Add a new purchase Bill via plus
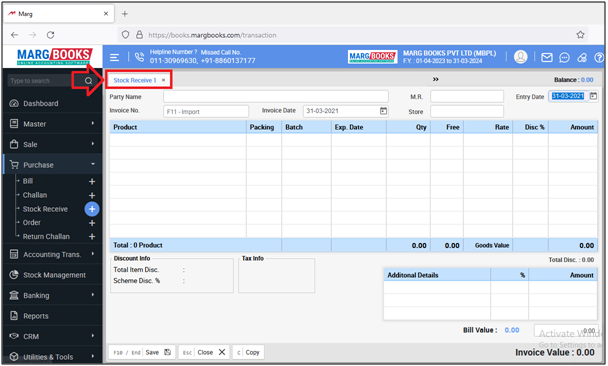 (92, 181)
